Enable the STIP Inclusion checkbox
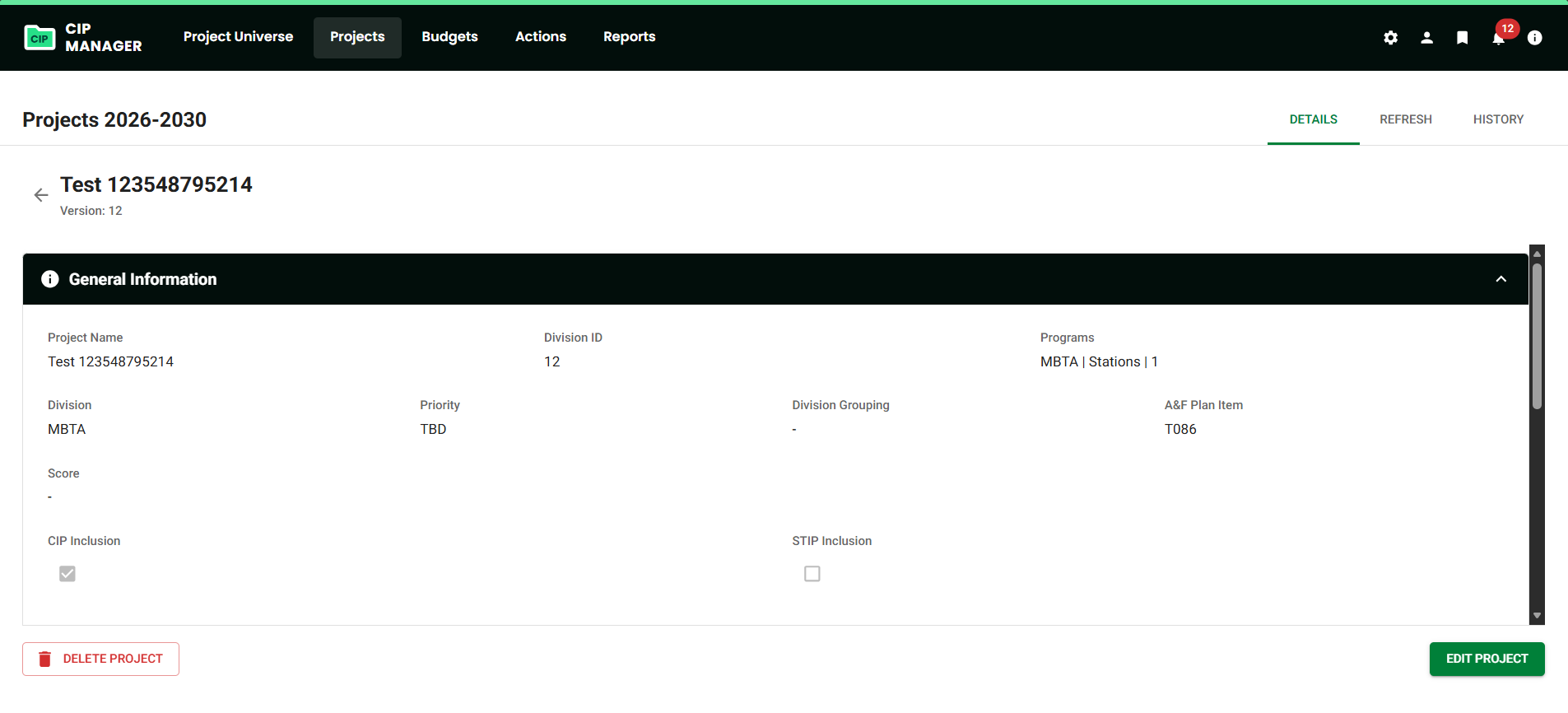 coord(812,574)
